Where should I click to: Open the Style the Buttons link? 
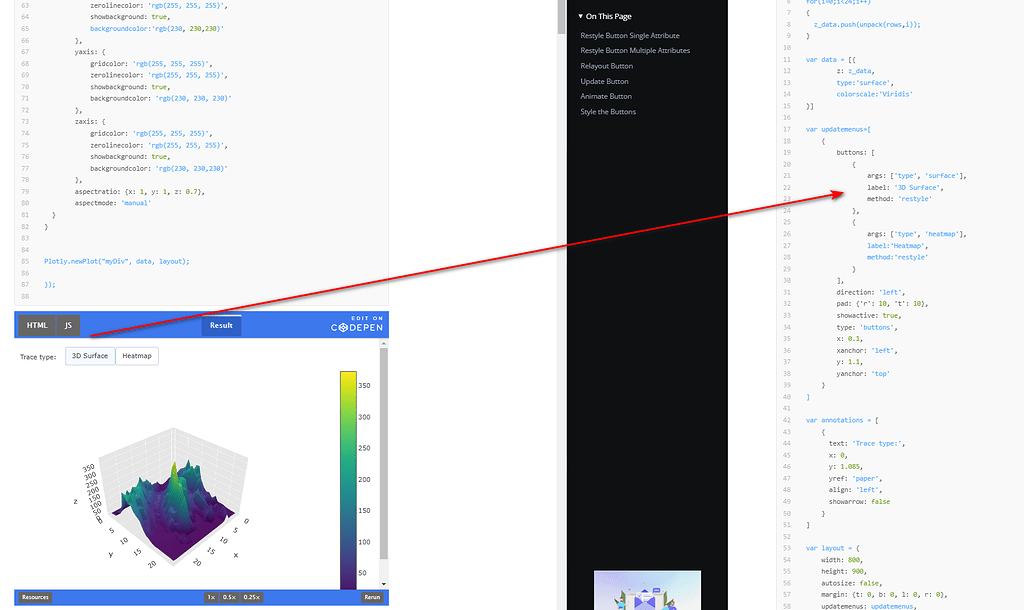[610, 111]
